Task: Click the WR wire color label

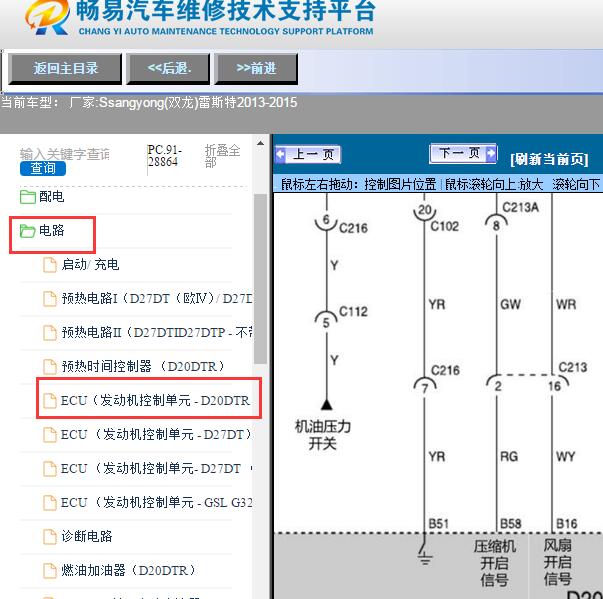Action: pos(566,304)
